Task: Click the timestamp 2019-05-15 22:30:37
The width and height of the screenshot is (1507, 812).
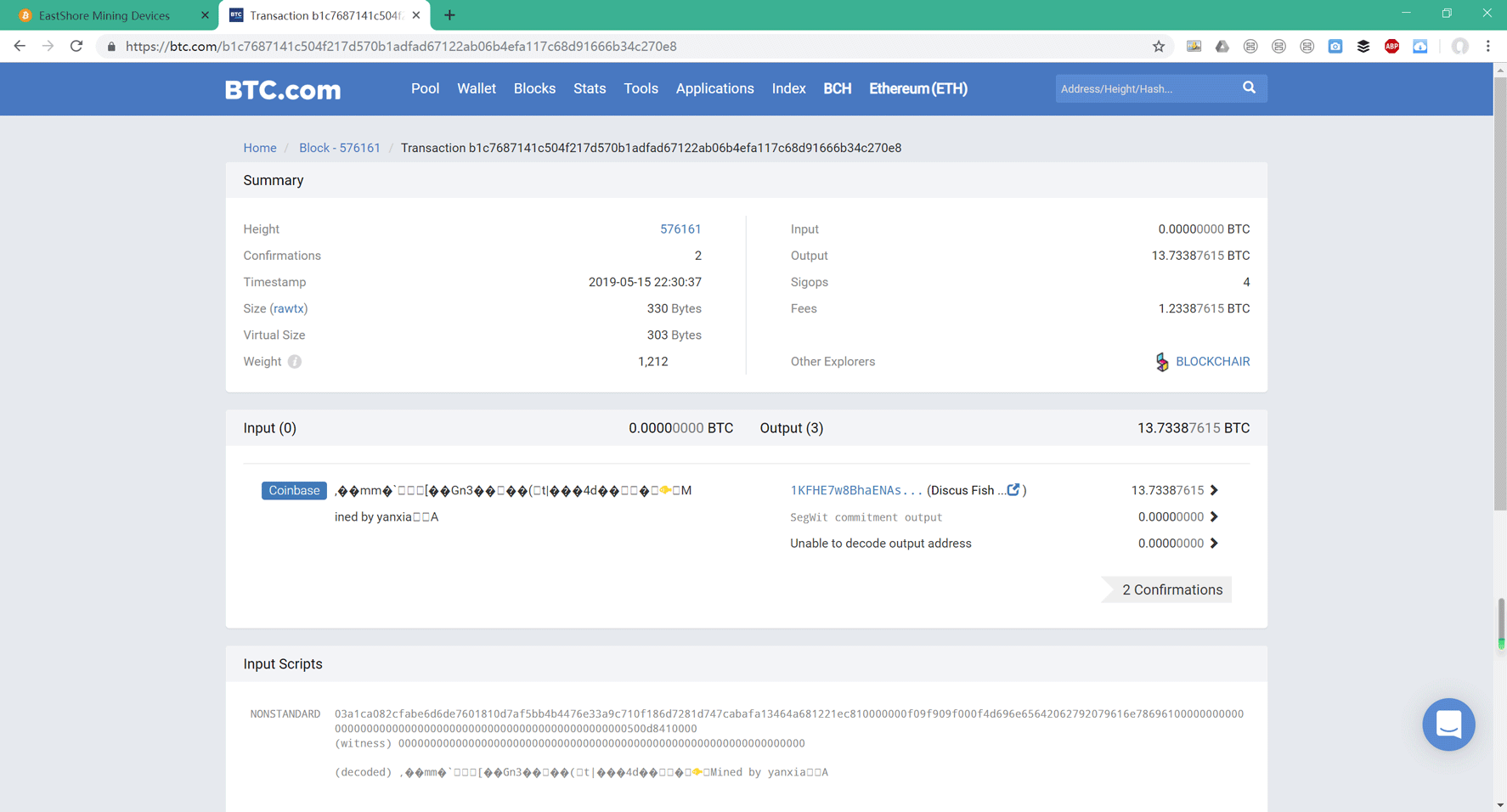Action: [x=645, y=282]
